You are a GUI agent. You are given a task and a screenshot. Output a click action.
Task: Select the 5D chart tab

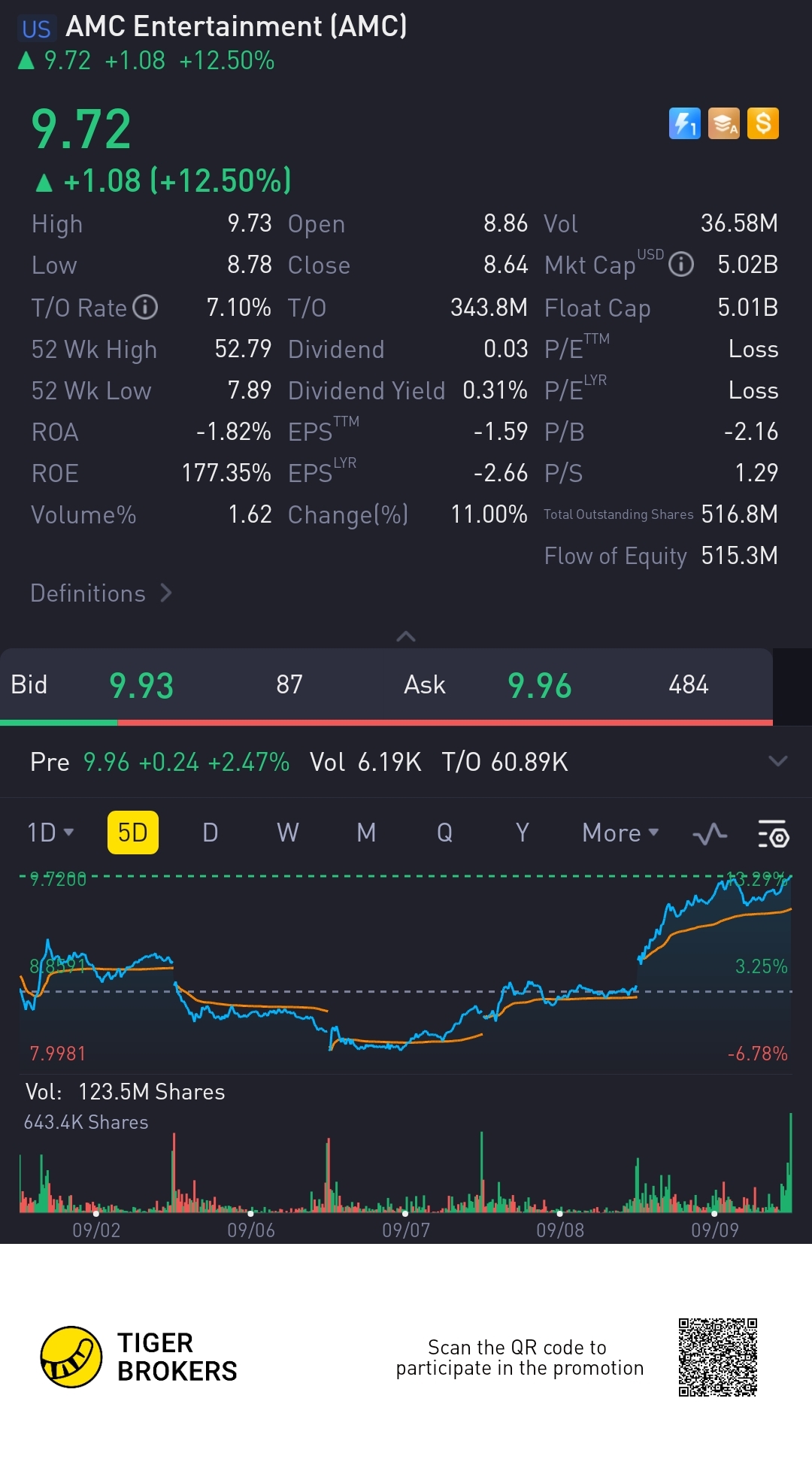[133, 833]
